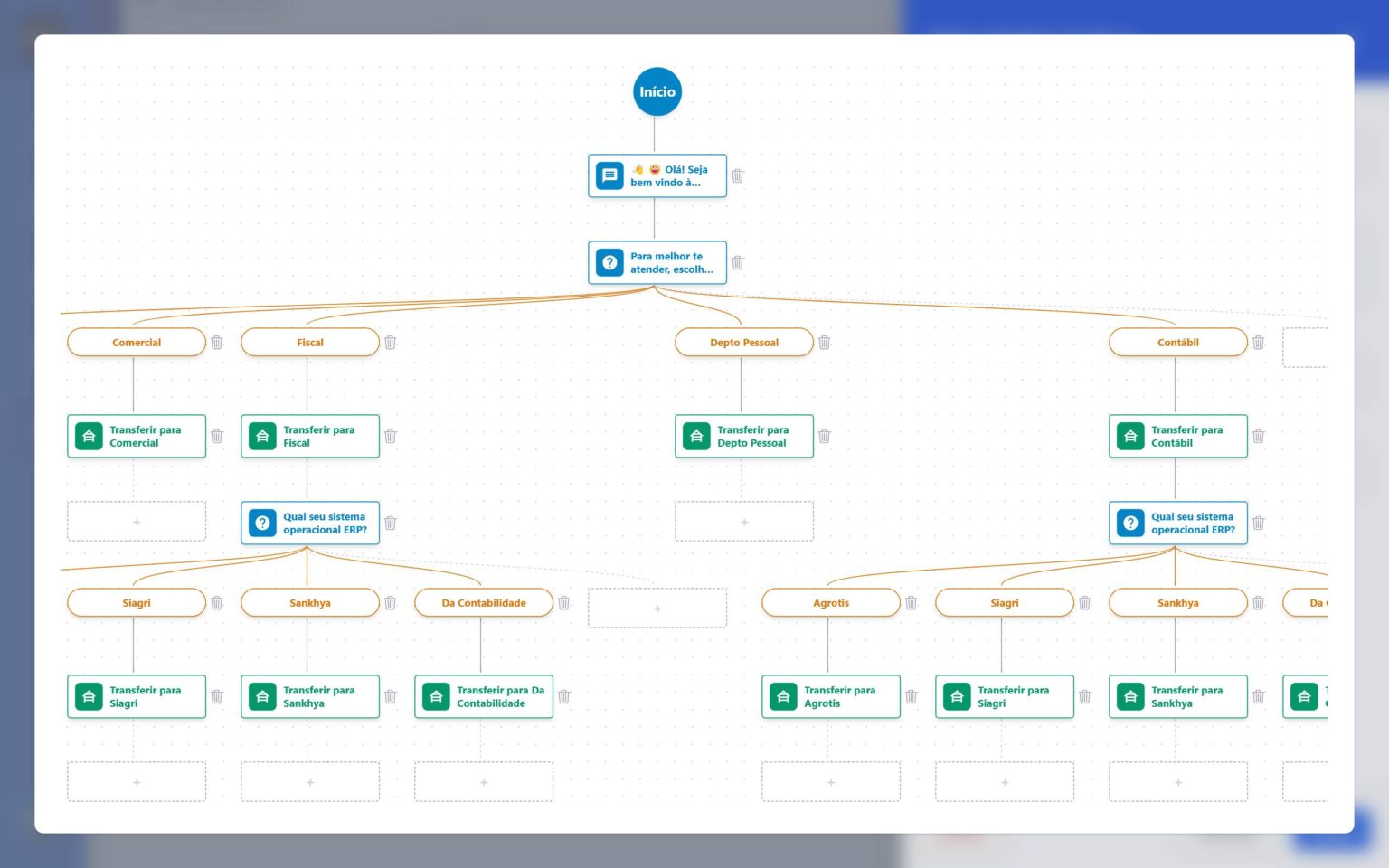This screenshot has height=868, width=1389.
Task: Delete the 'Olá! Seja bem vindo' message node
Action: 738,175
